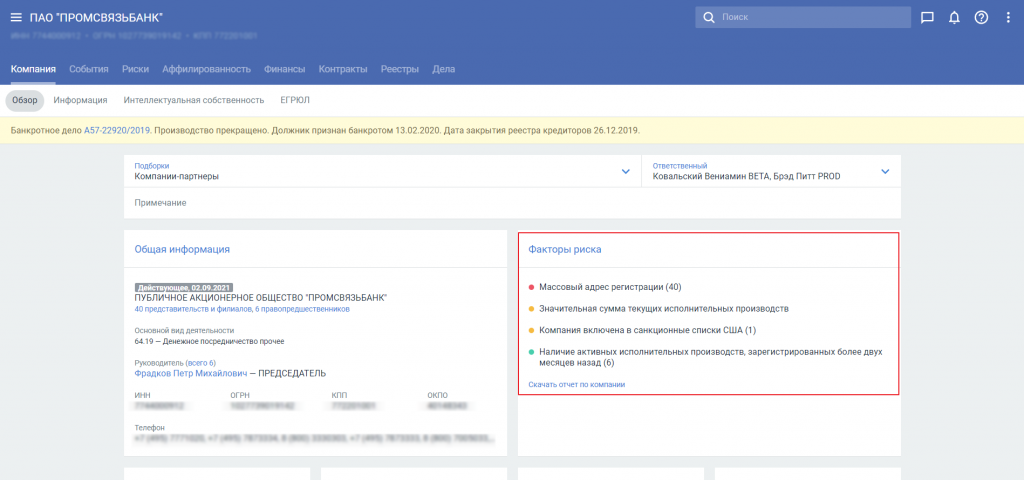
Task: Open the Финансы tab
Action: 285,69
